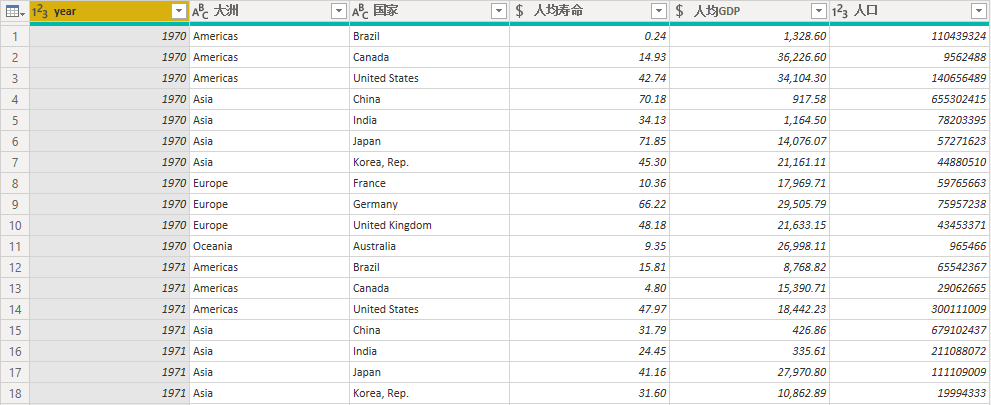Show filter options for 人口 column

pyautogui.click(x=978, y=11)
